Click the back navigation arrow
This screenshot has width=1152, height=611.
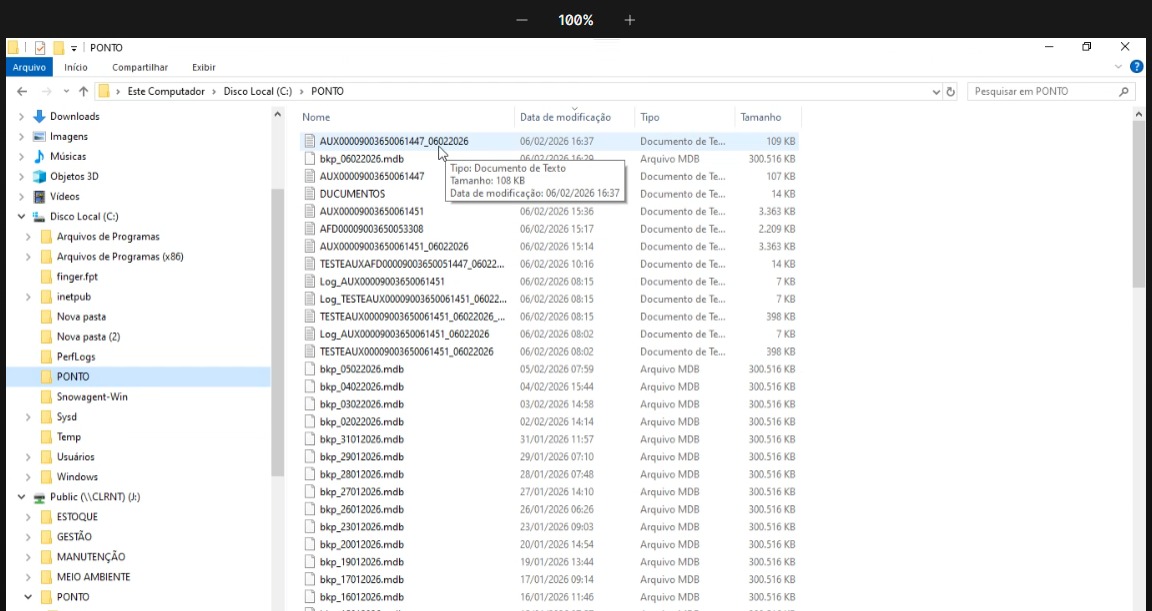[22, 91]
